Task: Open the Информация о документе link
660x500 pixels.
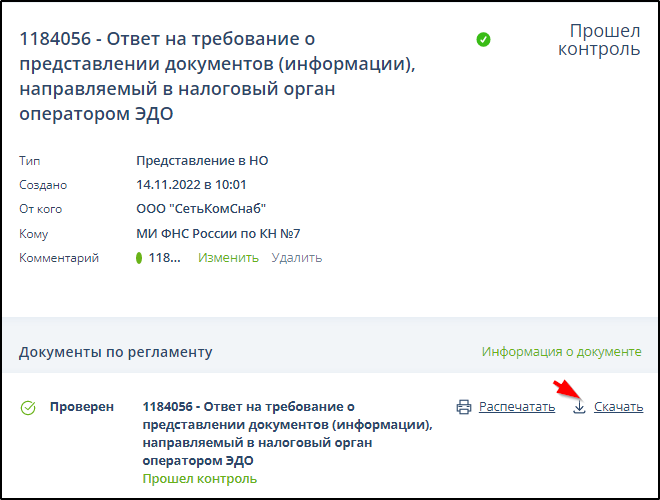Action: [x=561, y=352]
